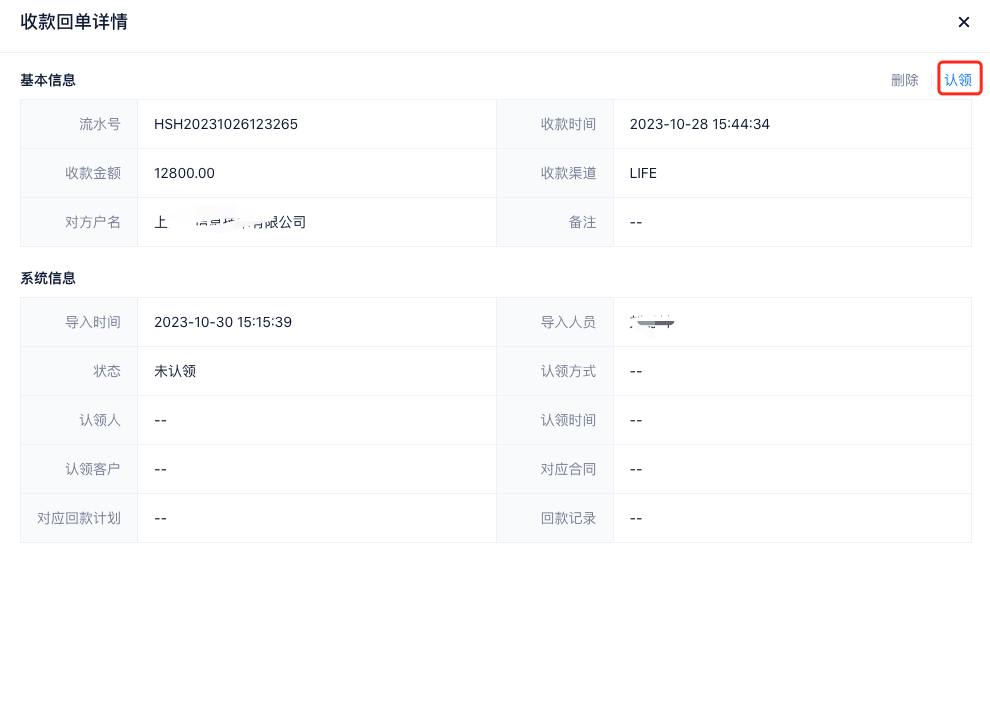Image resolution: width=990 pixels, height=721 pixels.
Task: Click the 导入人员 name value
Action: point(652,322)
